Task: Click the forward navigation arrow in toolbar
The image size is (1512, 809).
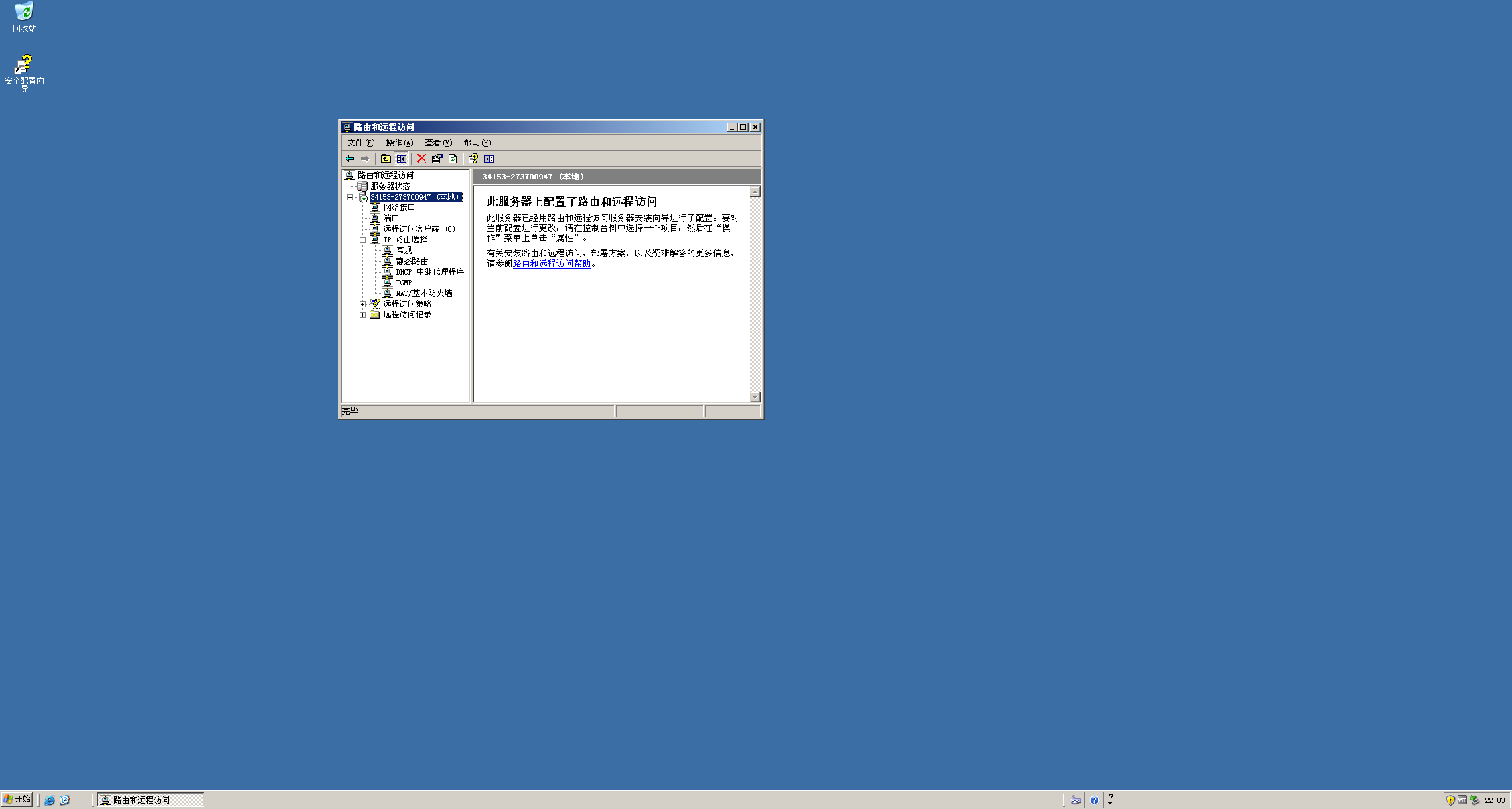Action: [x=364, y=159]
